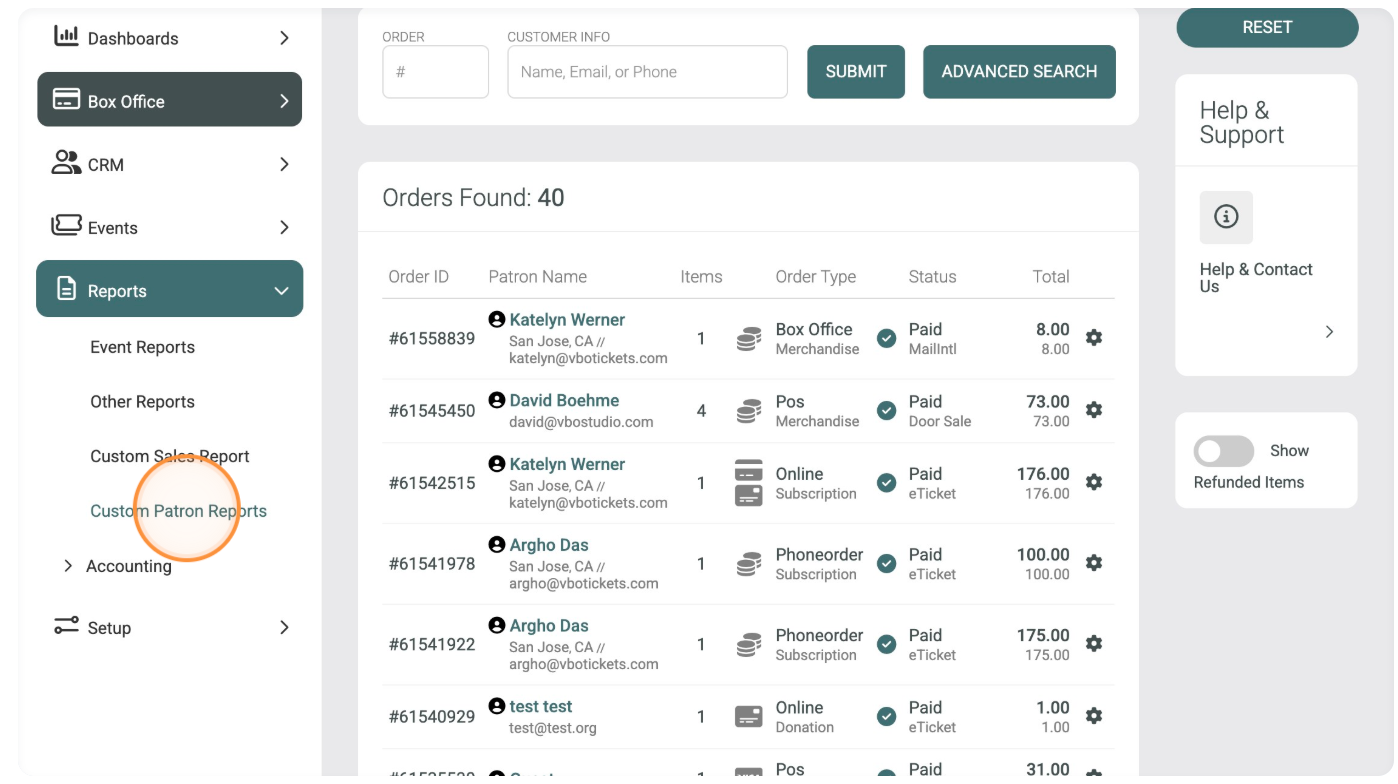Expand the Accounting submenu arrow
1398x784 pixels.
[68, 566]
